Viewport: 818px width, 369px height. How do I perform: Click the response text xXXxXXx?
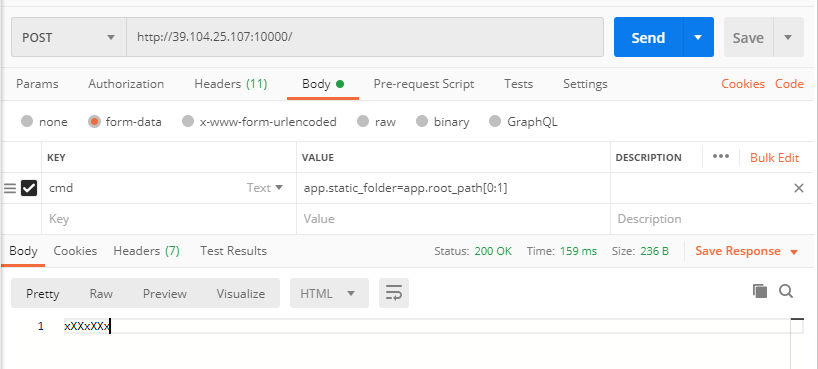point(87,326)
